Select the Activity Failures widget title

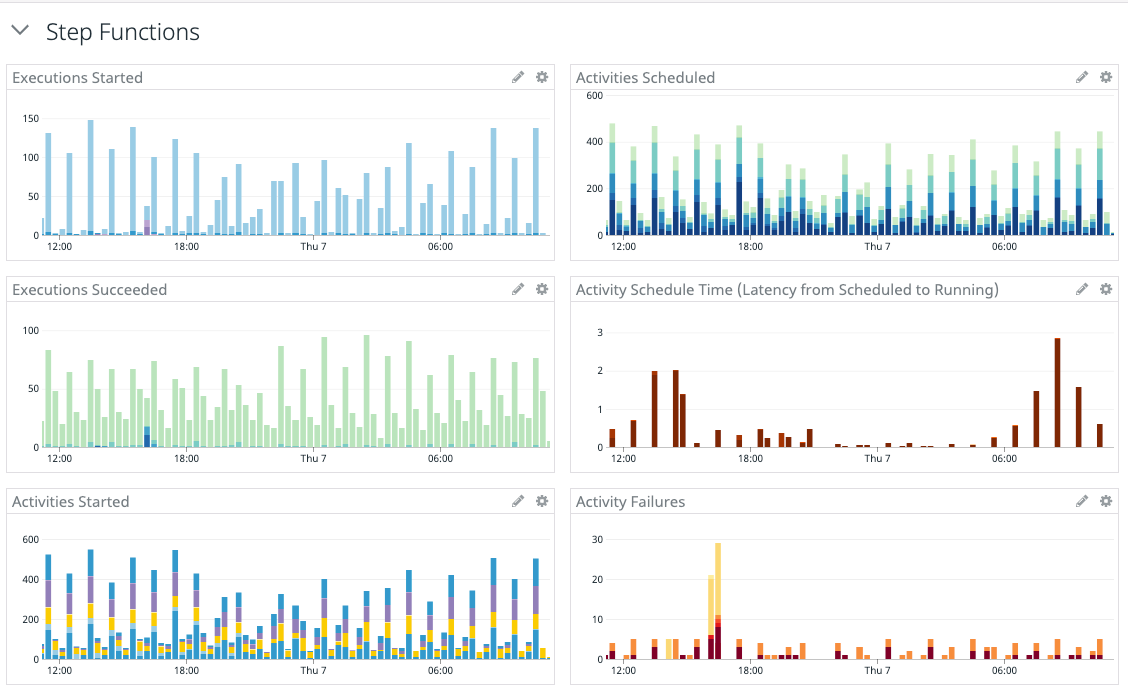click(630, 502)
